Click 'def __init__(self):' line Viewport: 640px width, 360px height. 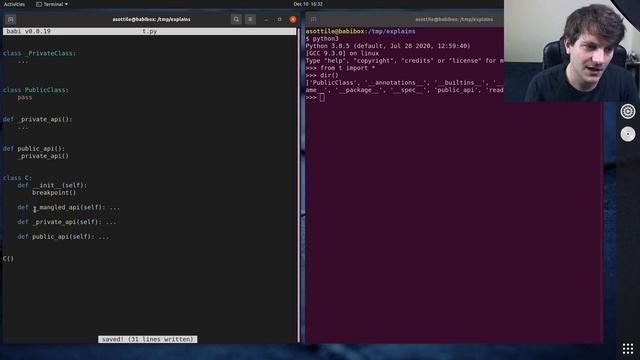52,185
